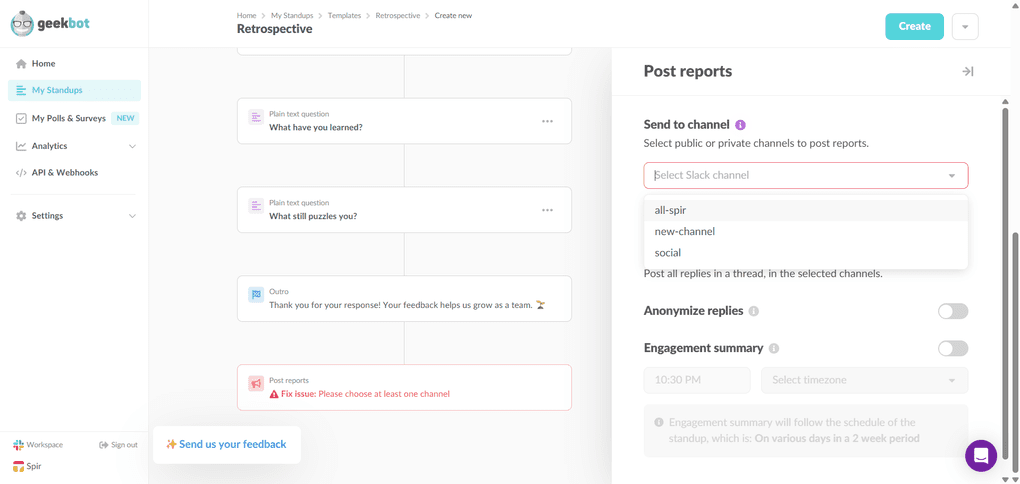This screenshot has height=484, width=1020.
Task: Click info icon beside Anonymize replies
Action: coord(754,312)
